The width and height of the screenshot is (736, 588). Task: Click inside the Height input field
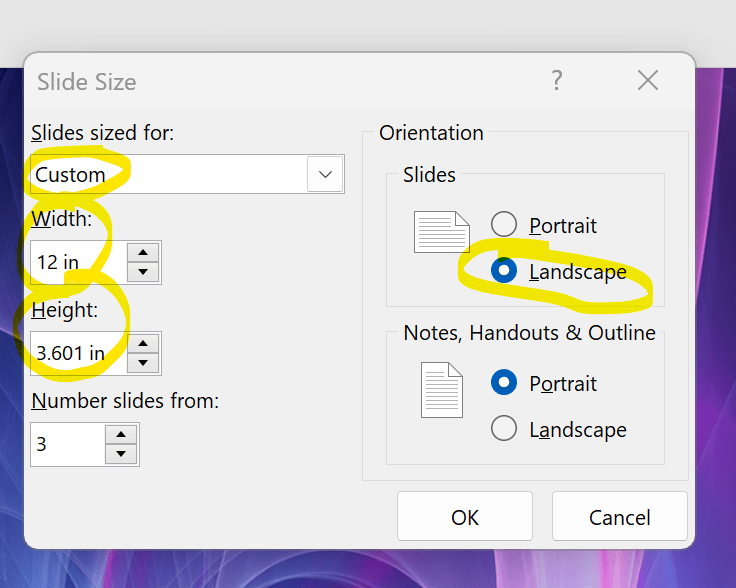click(78, 353)
